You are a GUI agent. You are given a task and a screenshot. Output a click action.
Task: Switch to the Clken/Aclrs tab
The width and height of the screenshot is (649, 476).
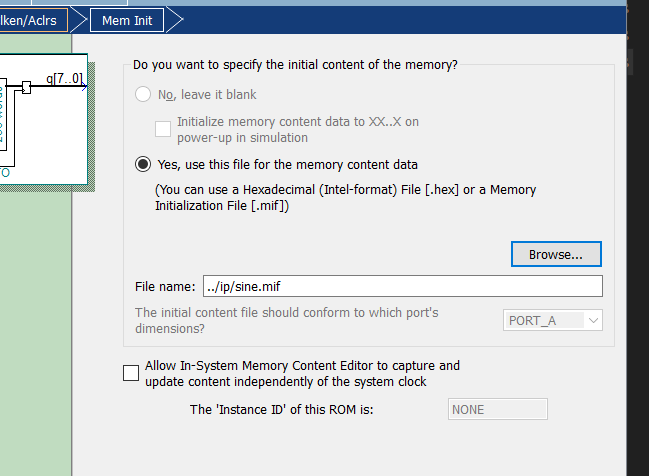(34, 19)
